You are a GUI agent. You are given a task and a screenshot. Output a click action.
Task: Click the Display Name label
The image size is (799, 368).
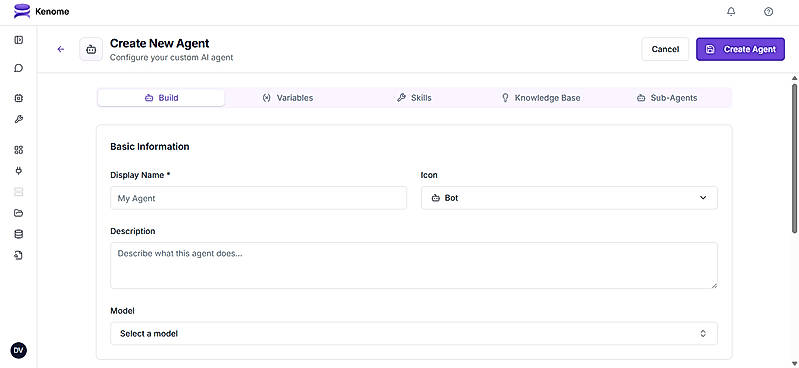click(140, 175)
